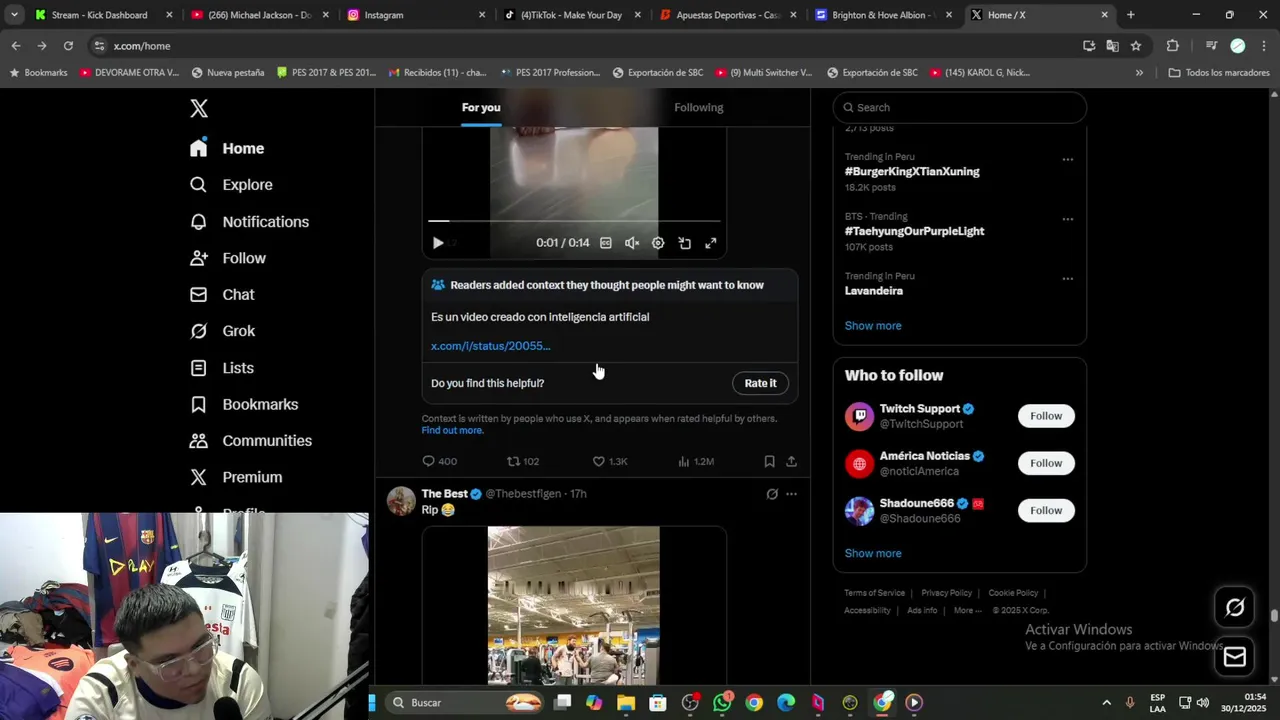
Task: Bookmark this page with the star icon
Action: tap(1136, 46)
